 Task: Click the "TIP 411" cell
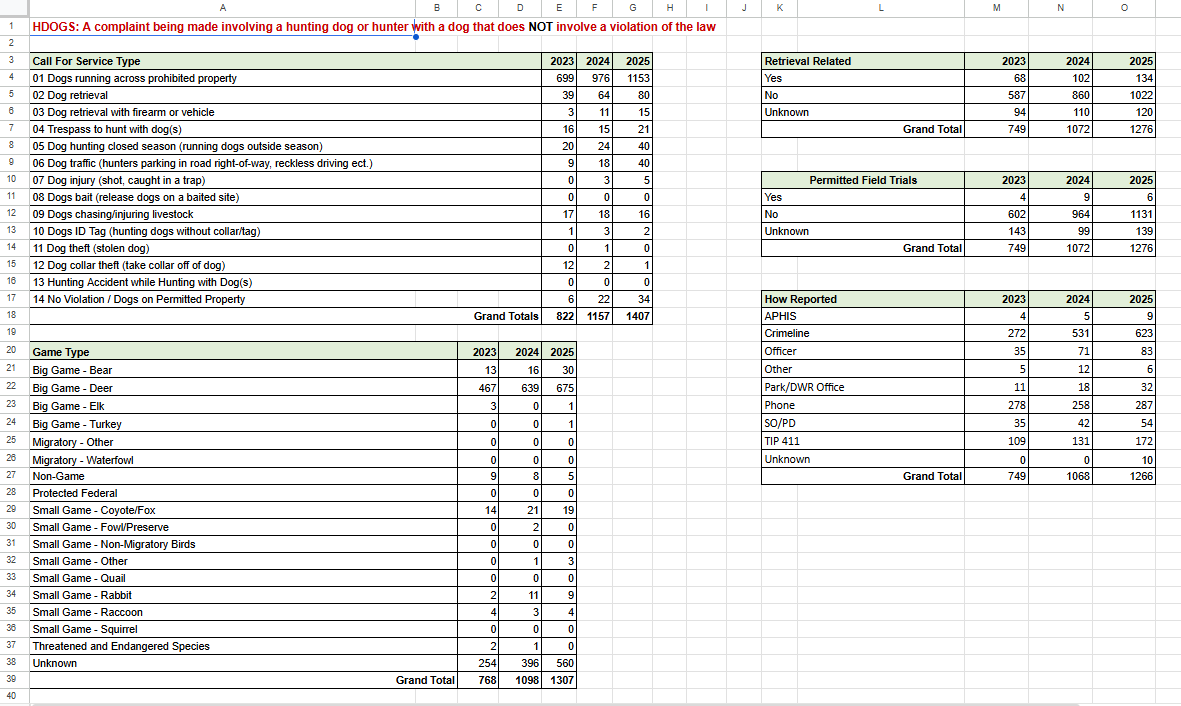782,441
